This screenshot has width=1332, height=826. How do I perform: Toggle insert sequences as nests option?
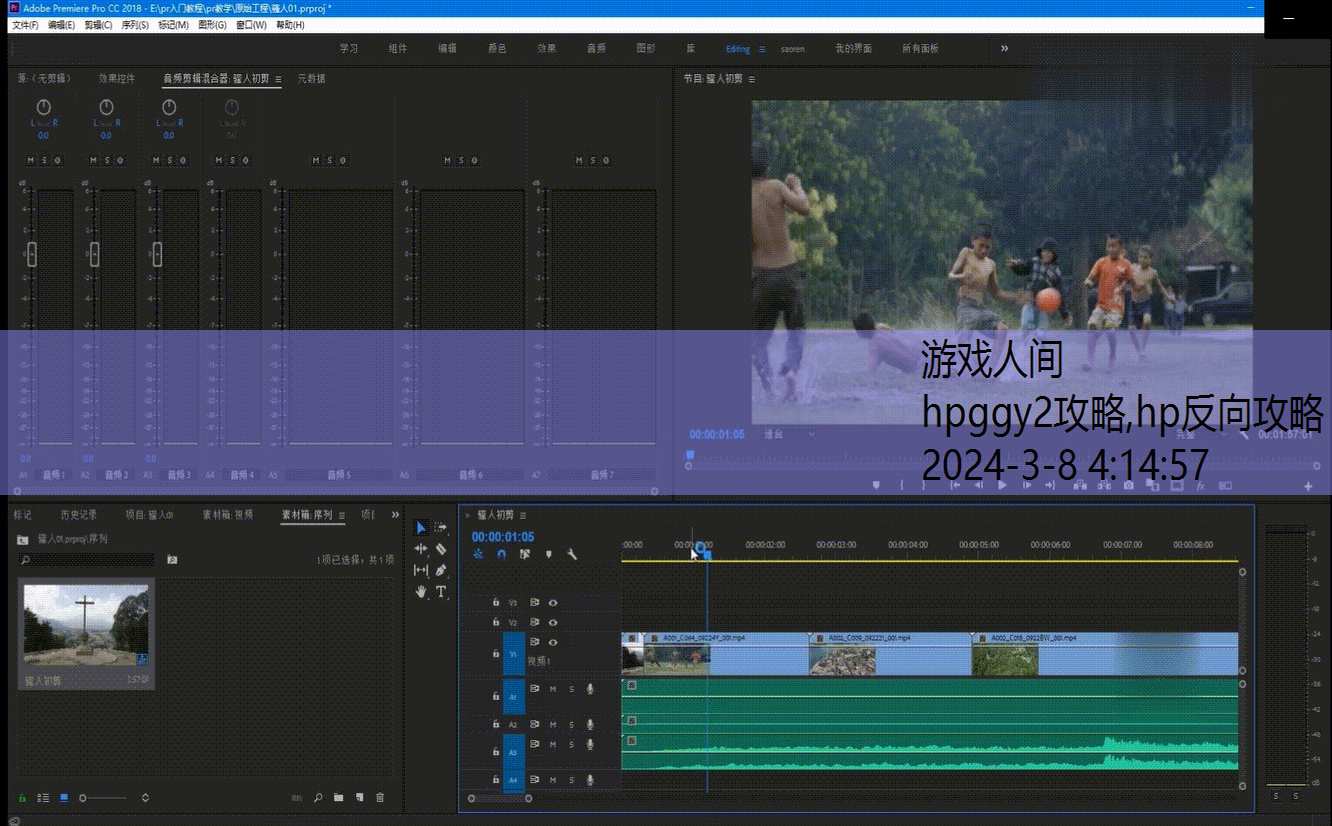click(478, 554)
